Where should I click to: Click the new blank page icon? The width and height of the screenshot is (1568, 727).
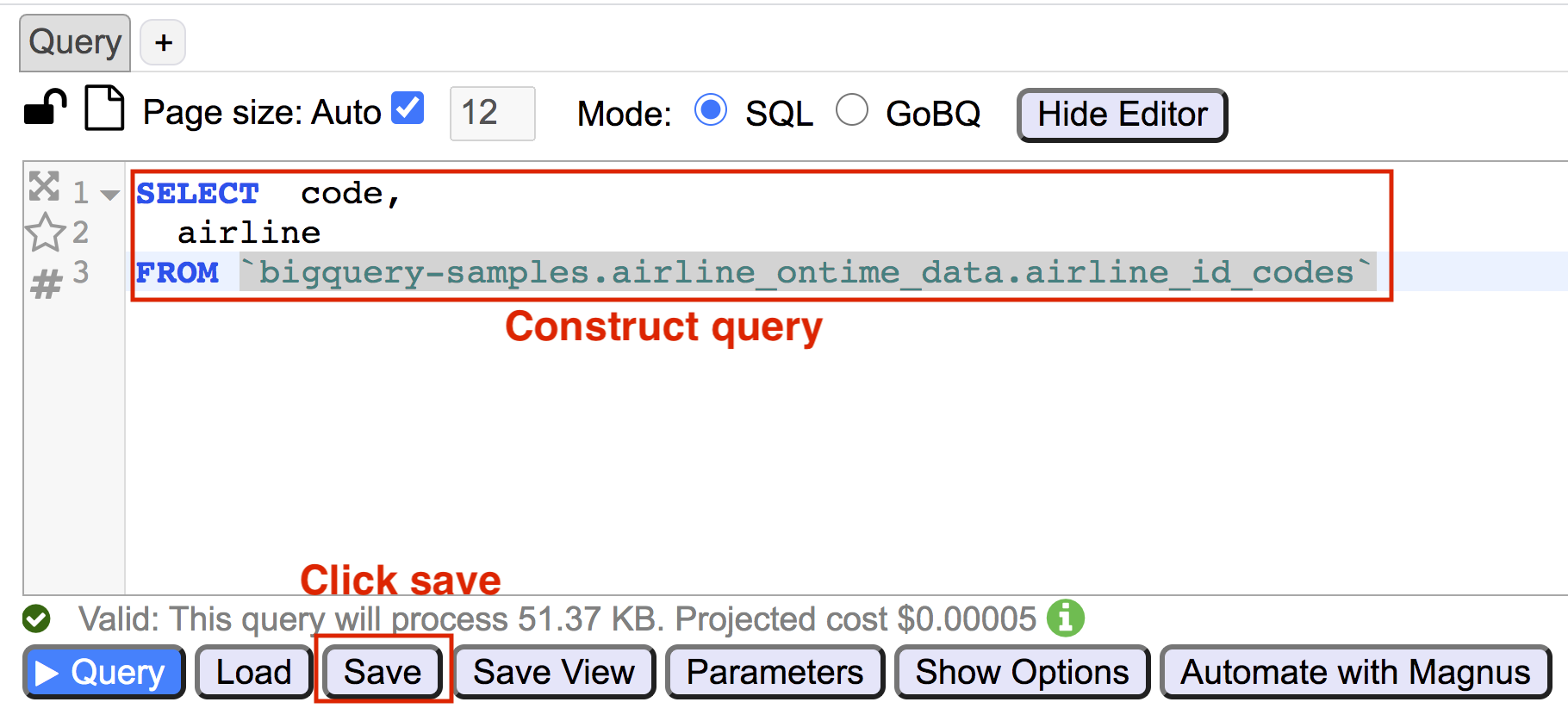104,109
